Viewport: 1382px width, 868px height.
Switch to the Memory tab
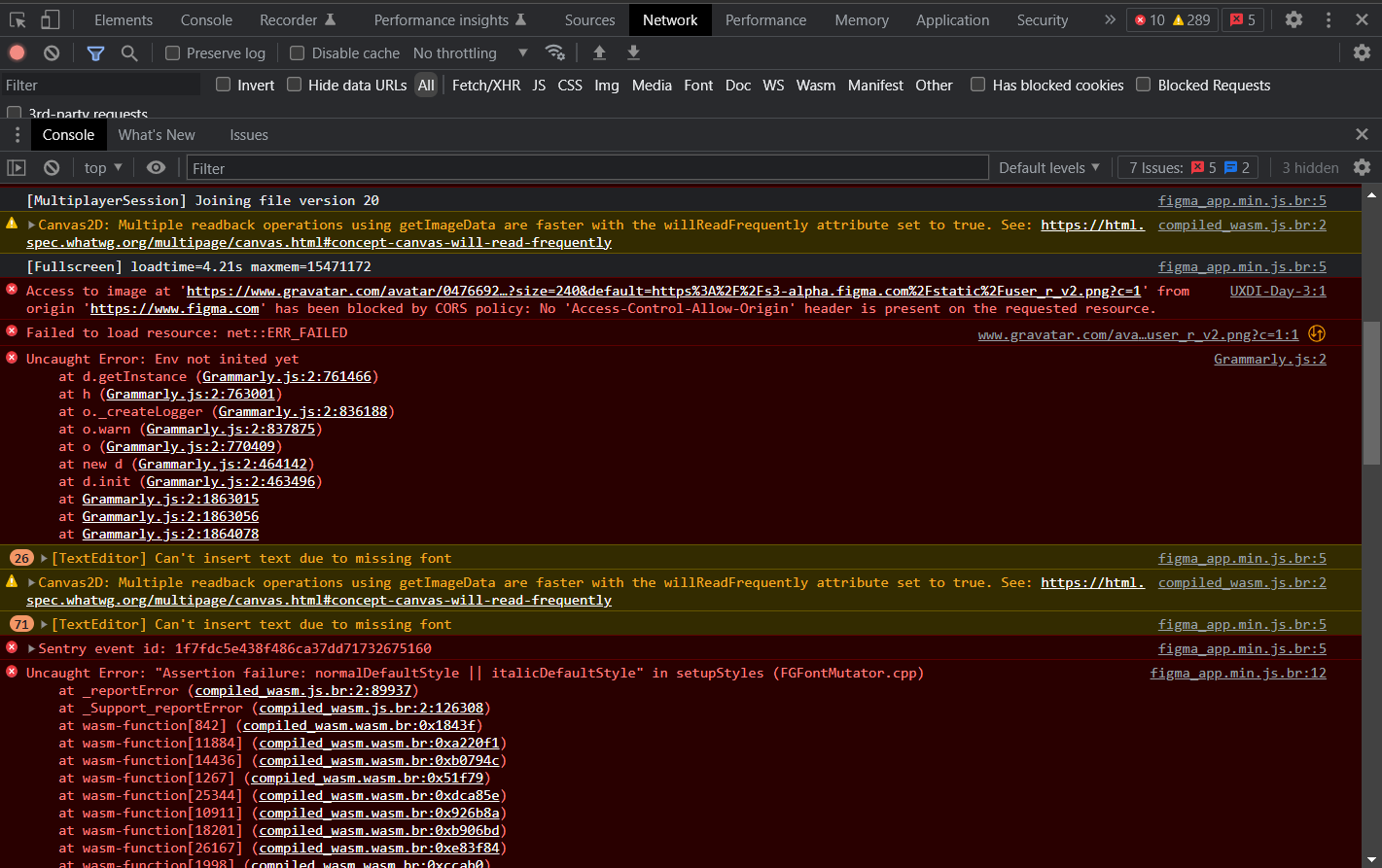[861, 19]
